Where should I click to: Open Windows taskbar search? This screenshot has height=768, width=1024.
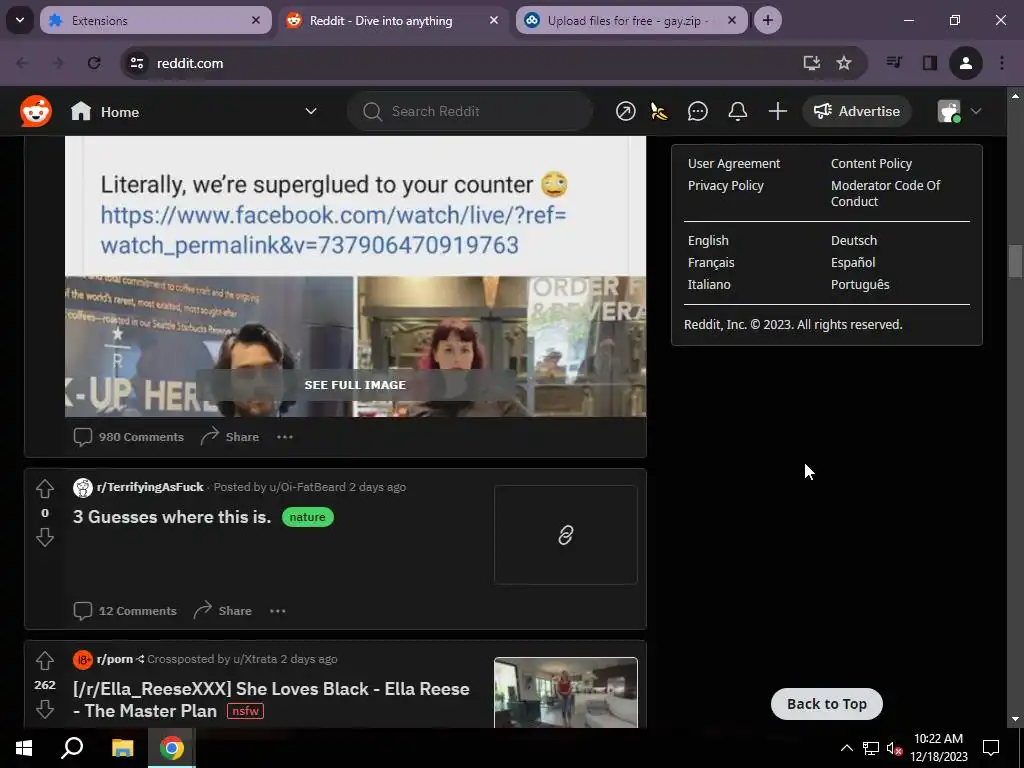coord(72,748)
